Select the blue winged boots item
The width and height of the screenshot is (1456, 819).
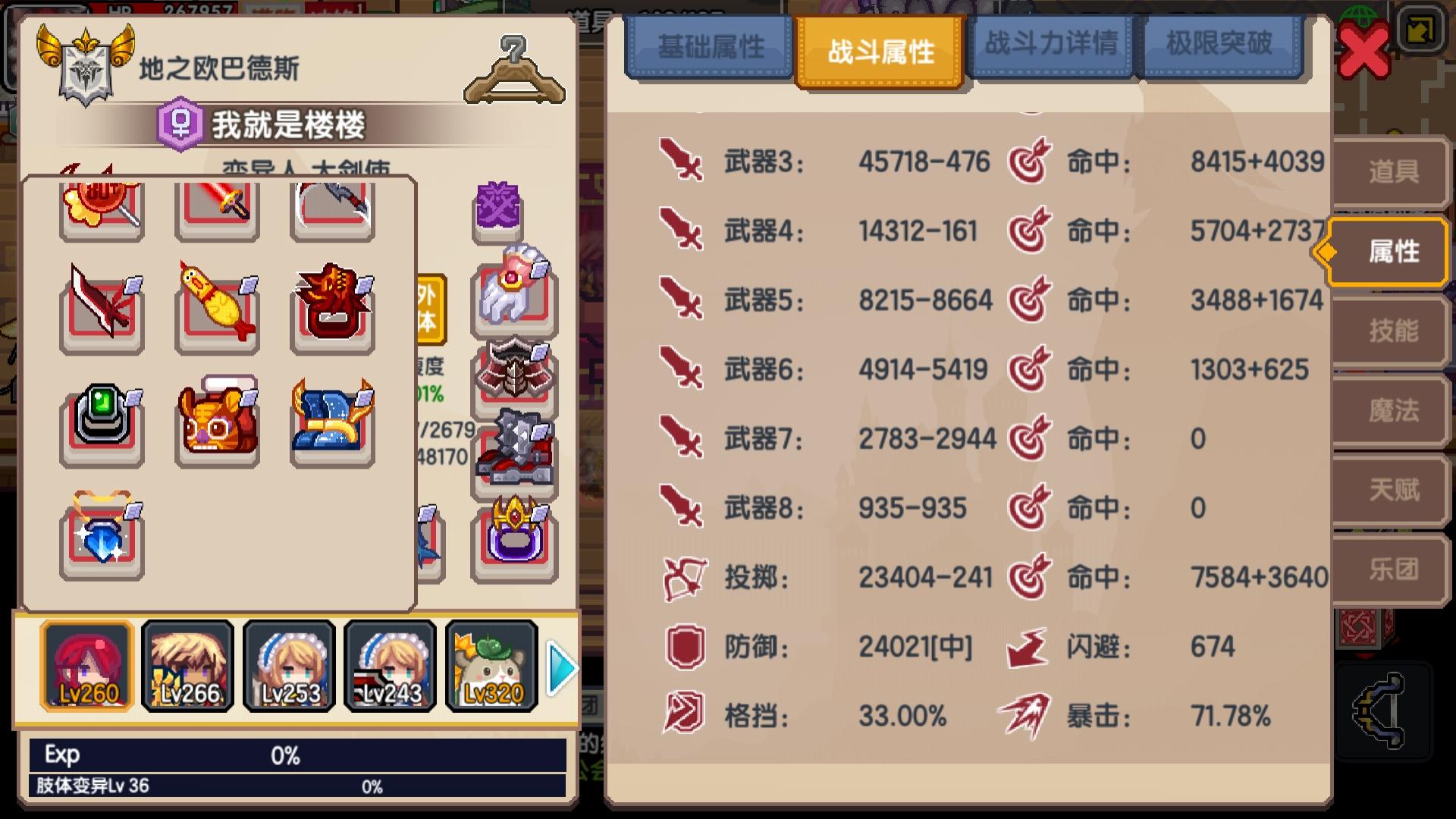click(x=332, y=422)
